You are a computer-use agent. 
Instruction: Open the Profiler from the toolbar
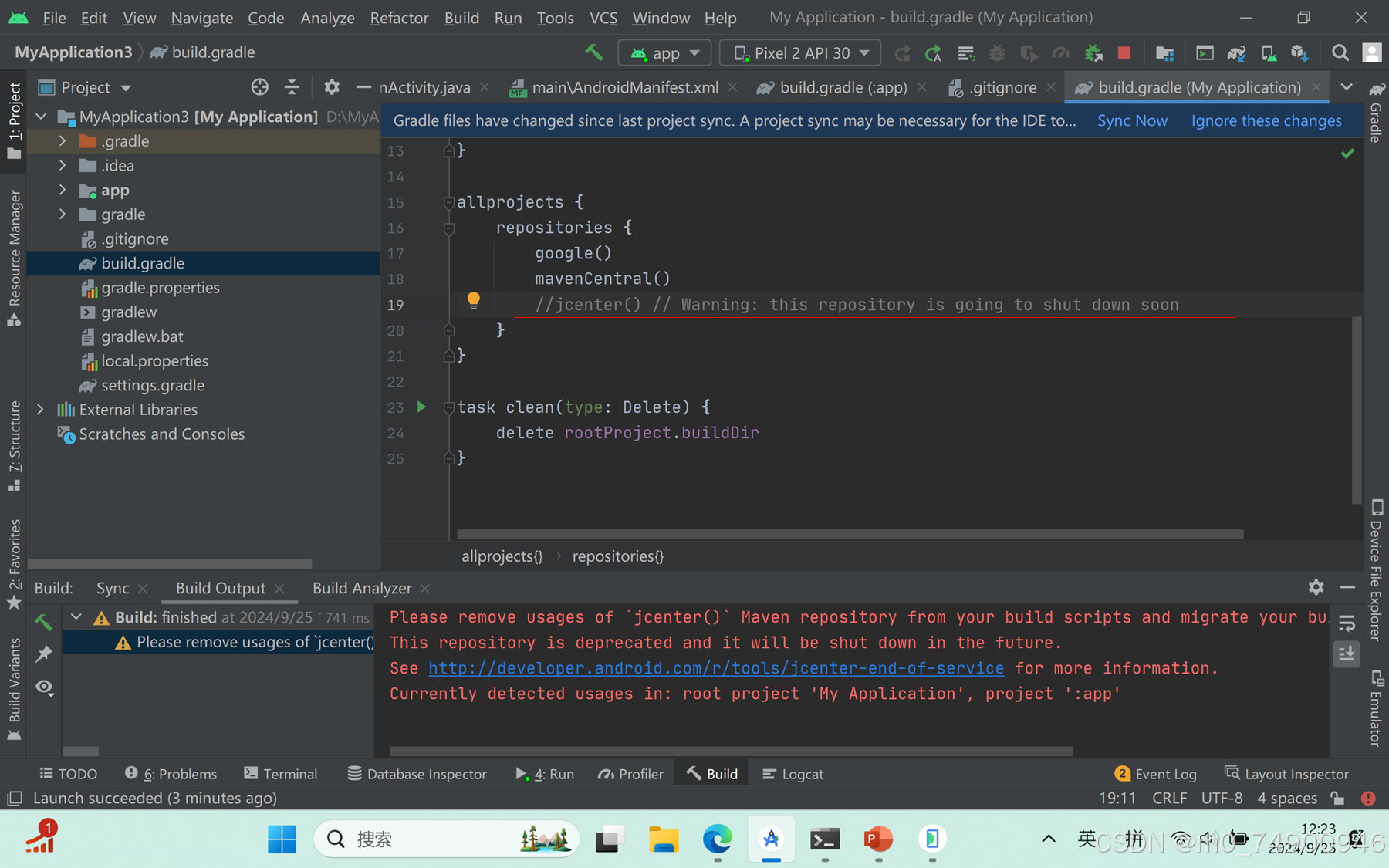coord(1062,52)
